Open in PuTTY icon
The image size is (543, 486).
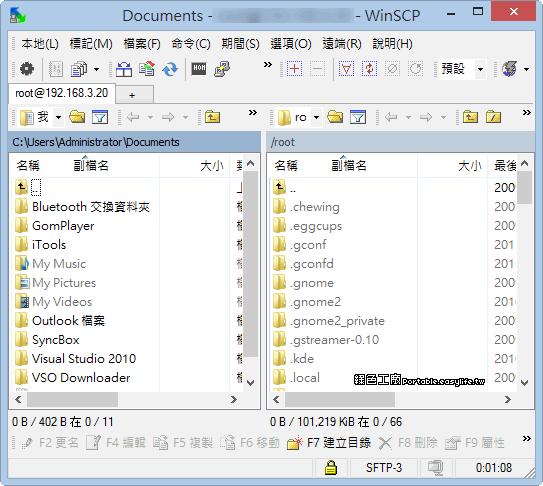click(222, 69)
